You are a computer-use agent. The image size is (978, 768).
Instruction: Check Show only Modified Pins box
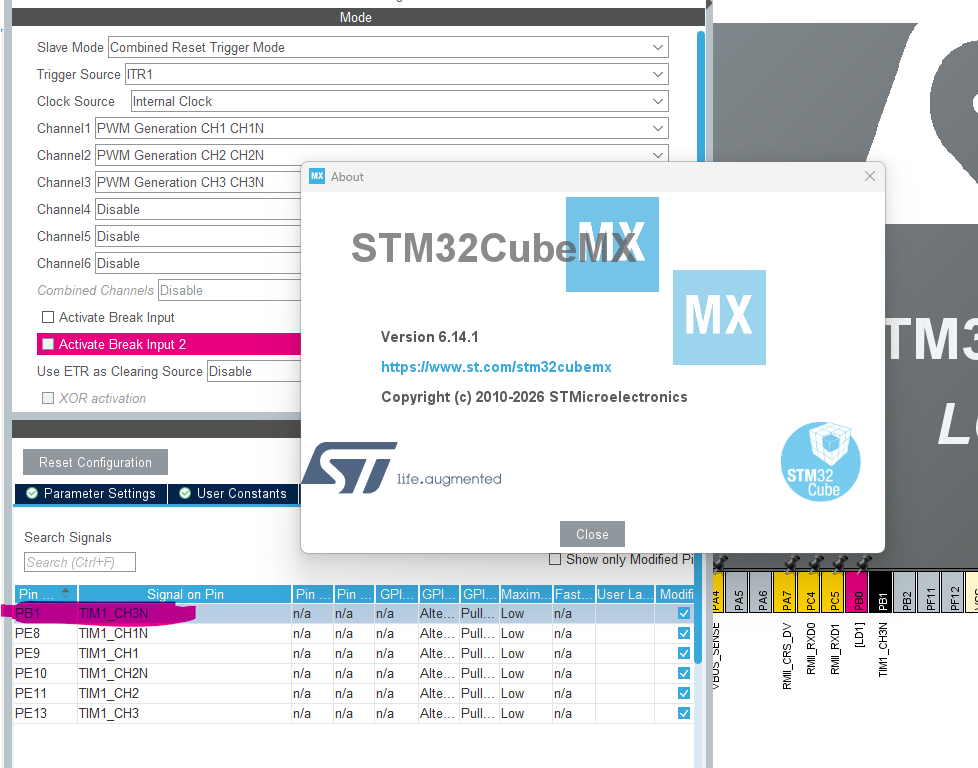554,559
